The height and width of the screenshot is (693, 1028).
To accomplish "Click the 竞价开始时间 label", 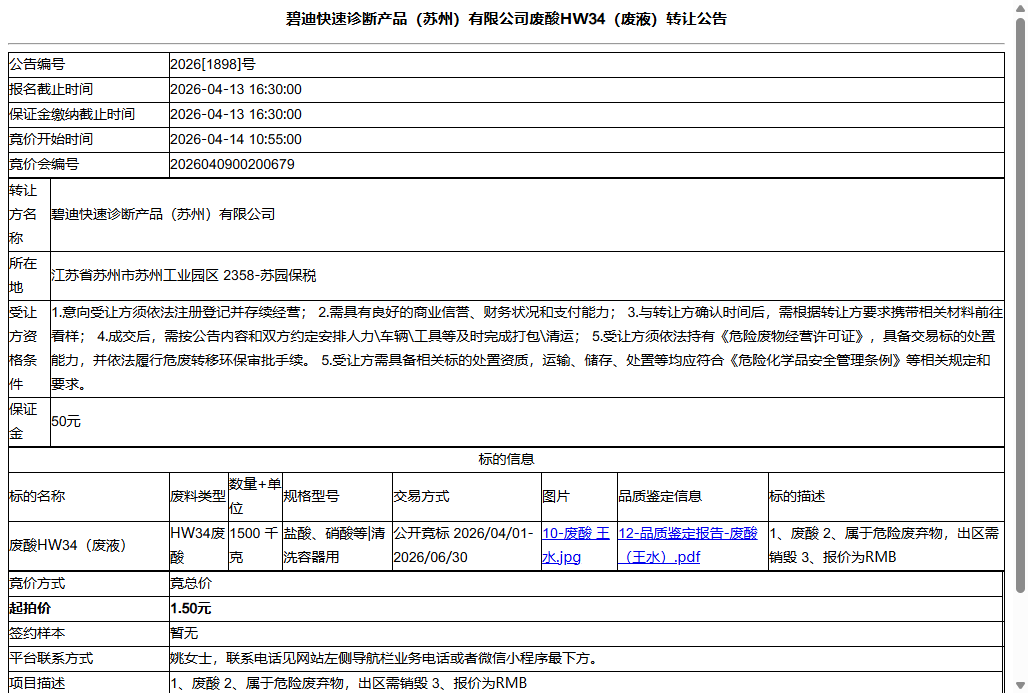I will tap(50, 139).
